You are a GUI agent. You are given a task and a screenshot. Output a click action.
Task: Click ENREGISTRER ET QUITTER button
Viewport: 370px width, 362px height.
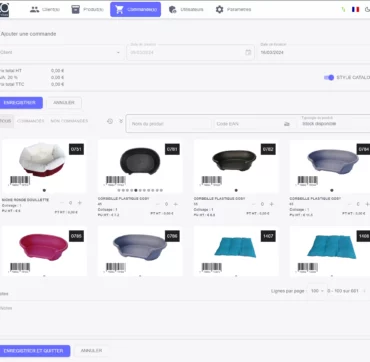click(x=34, y=351)
